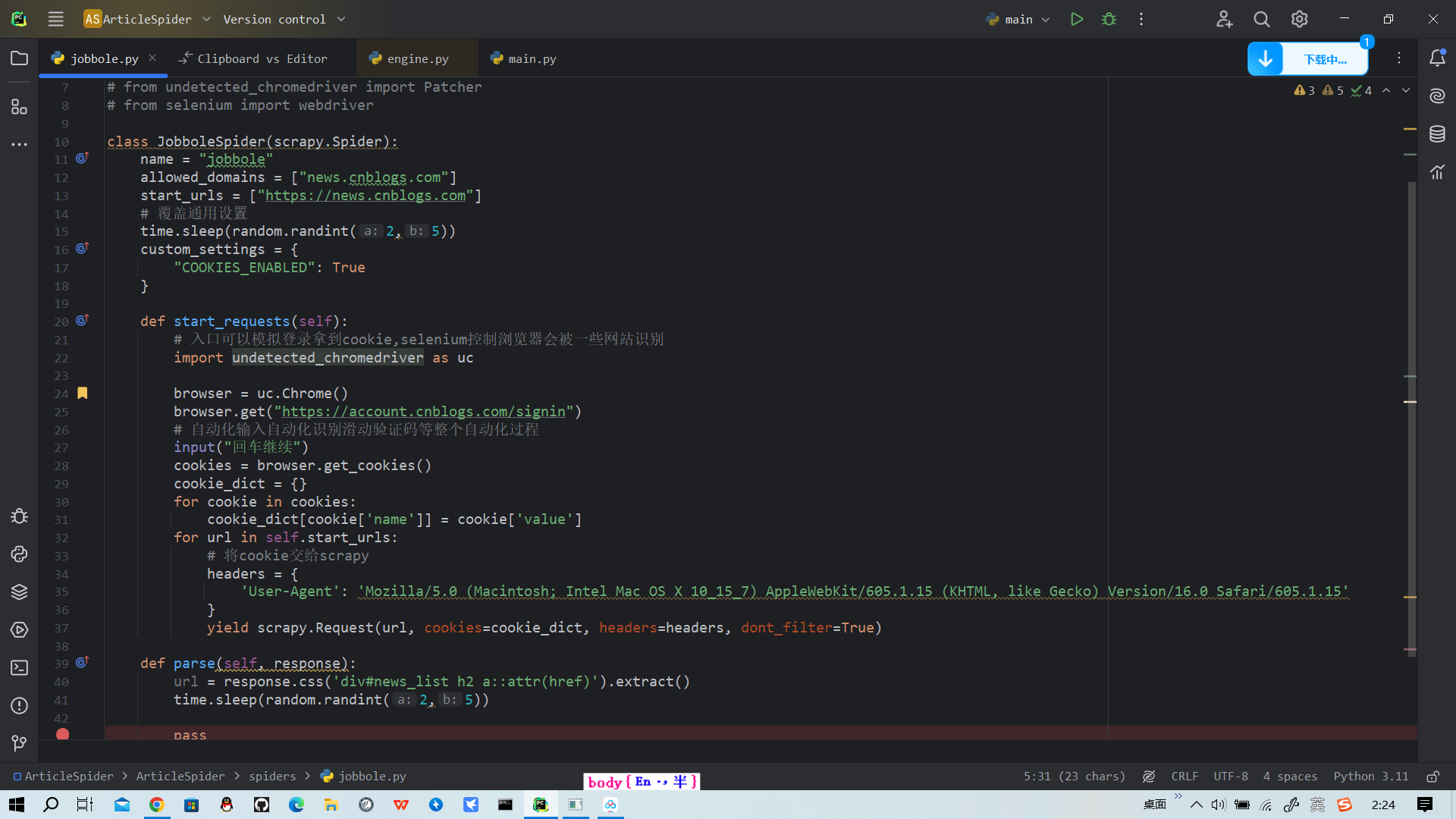Viewport: 1456px width, 819px height.
Task: Open Python 3.11 interpreter selector
Action: click(x=1370, y=776)
